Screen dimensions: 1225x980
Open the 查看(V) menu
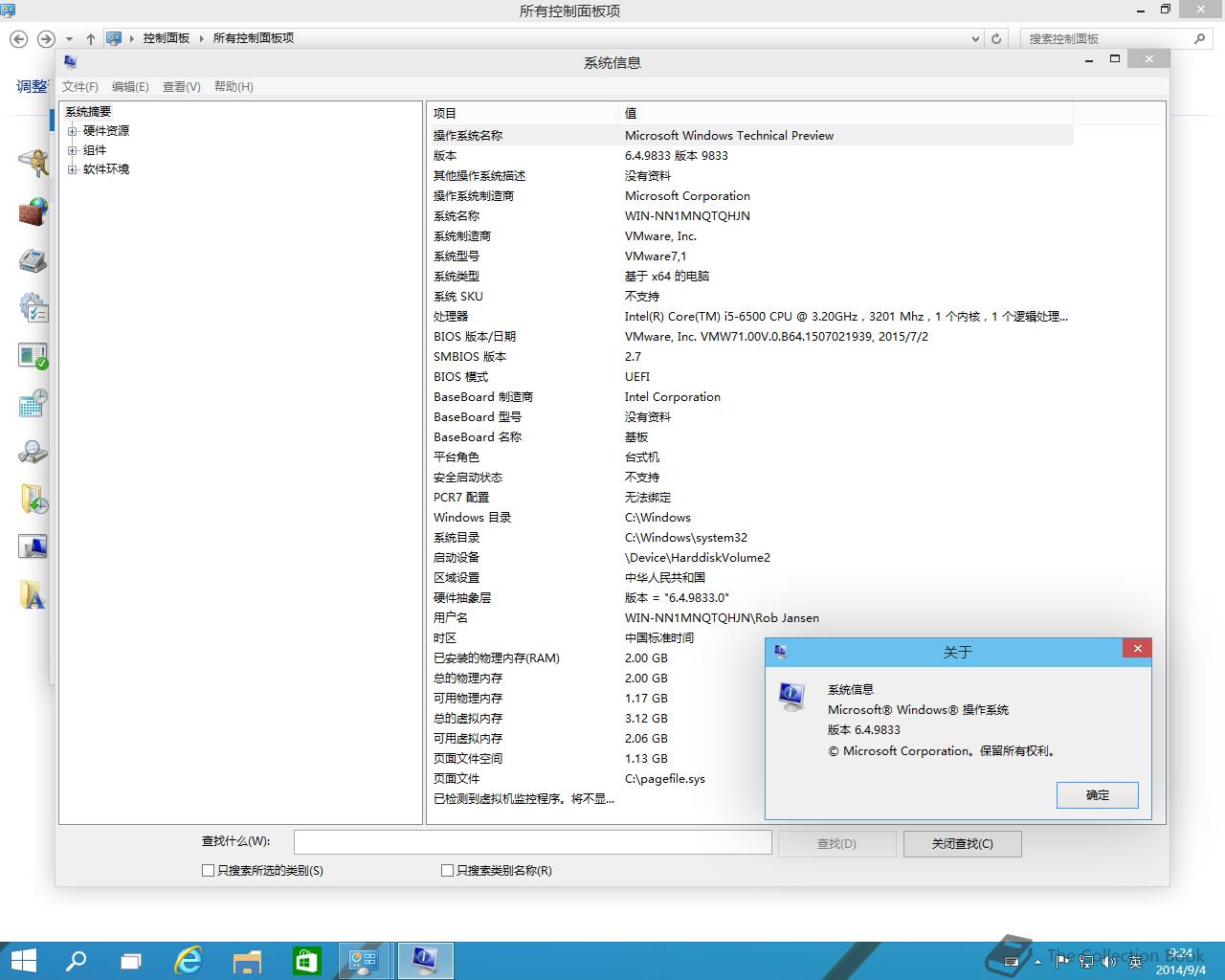(x=182, y=86)
